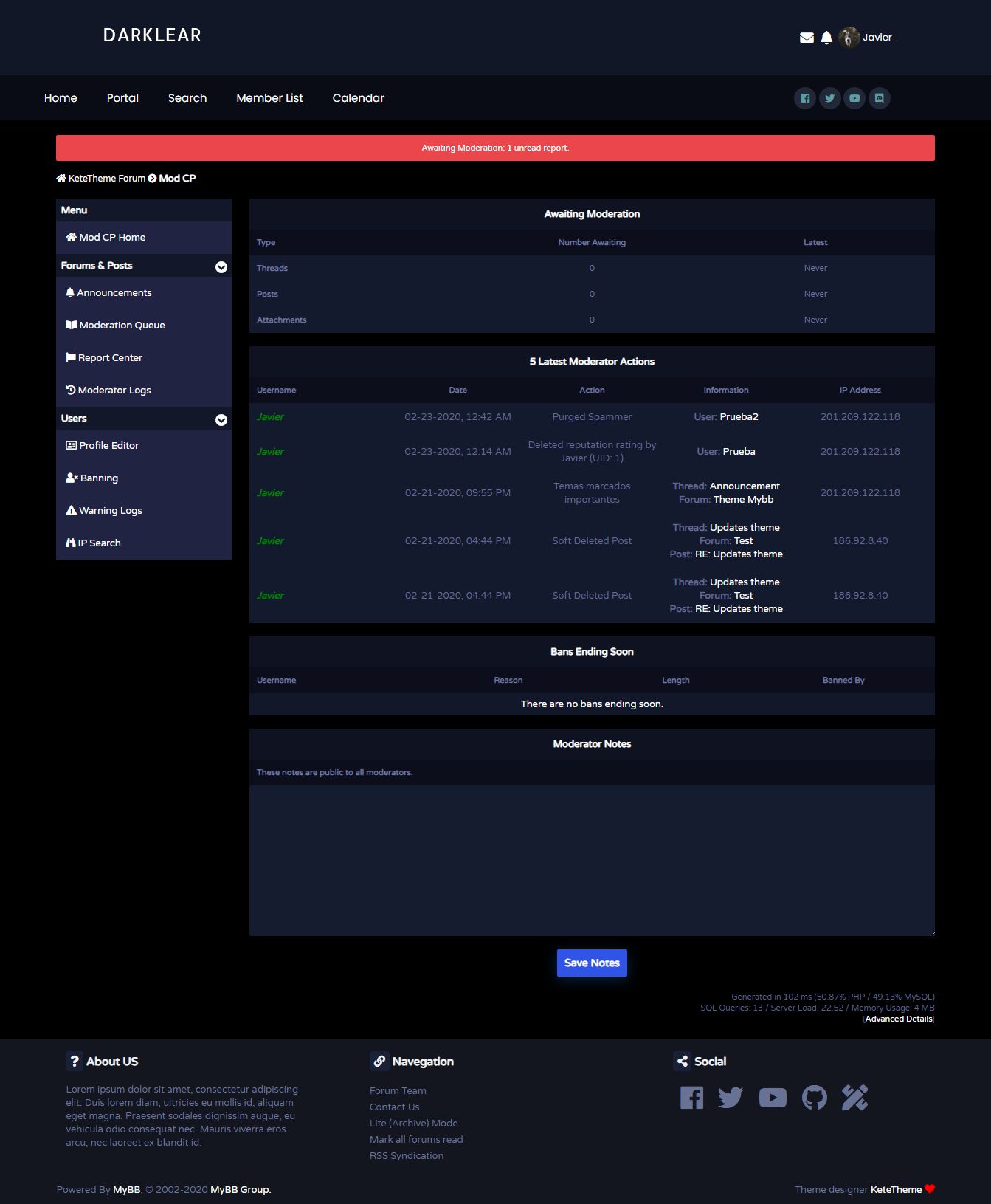Open Report Center in the sidebar

(x=144, y=358)
